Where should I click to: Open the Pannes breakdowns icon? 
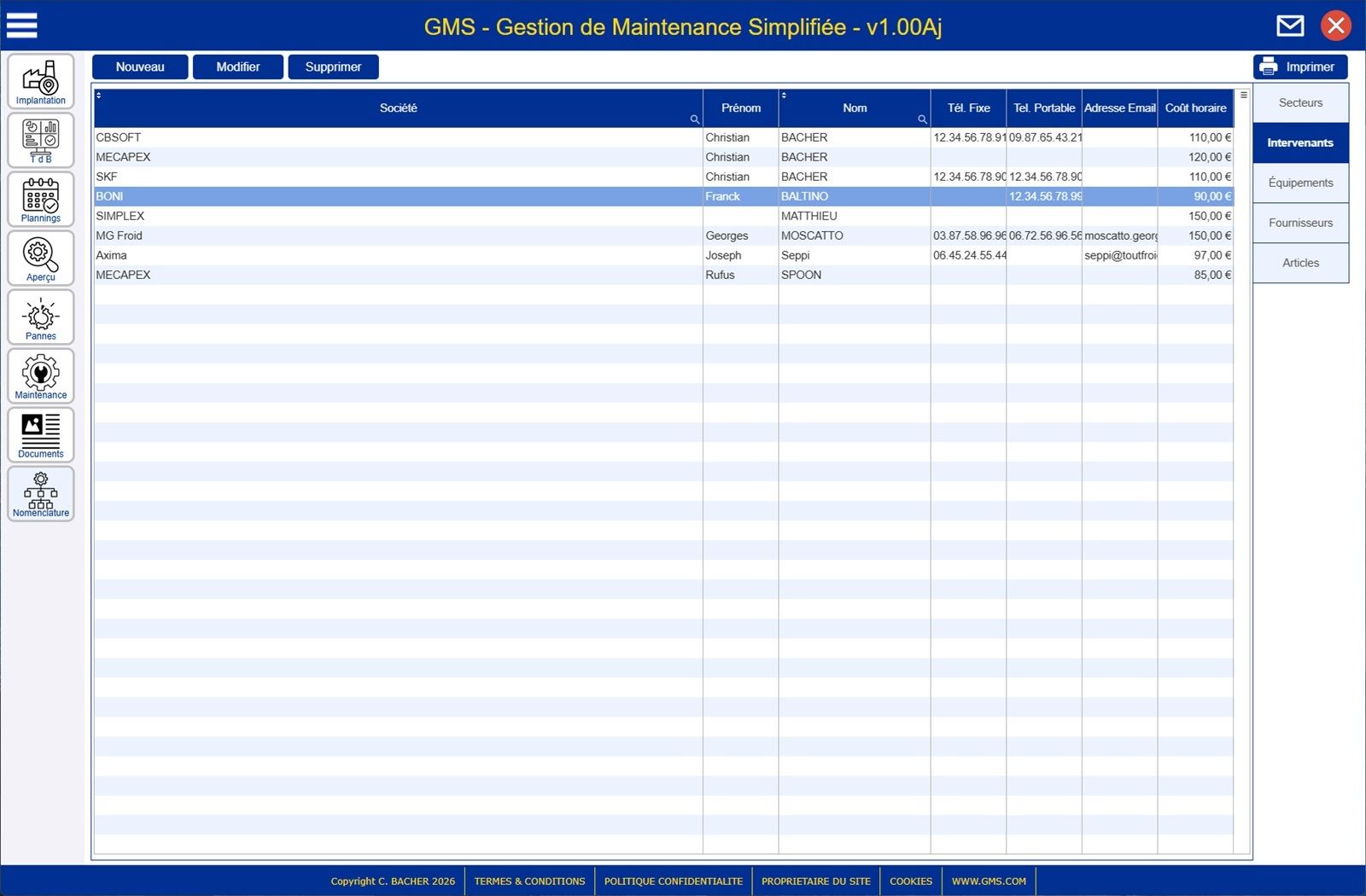[x=41, y=317]
